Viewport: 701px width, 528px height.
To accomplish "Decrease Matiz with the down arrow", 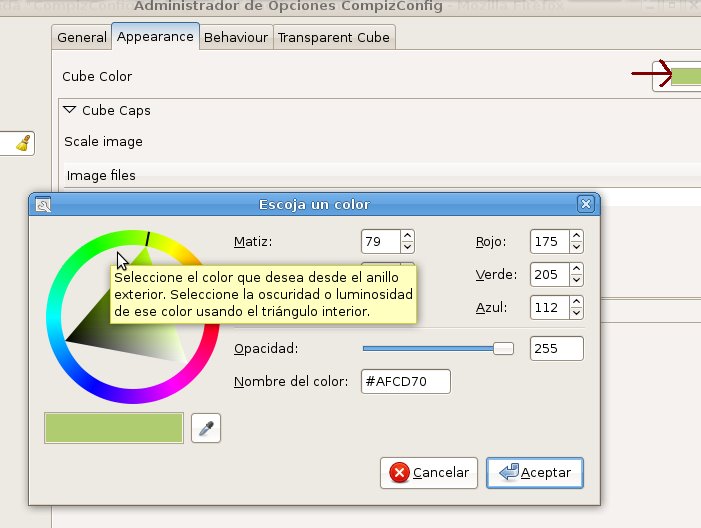I will (x=407, y=247).
